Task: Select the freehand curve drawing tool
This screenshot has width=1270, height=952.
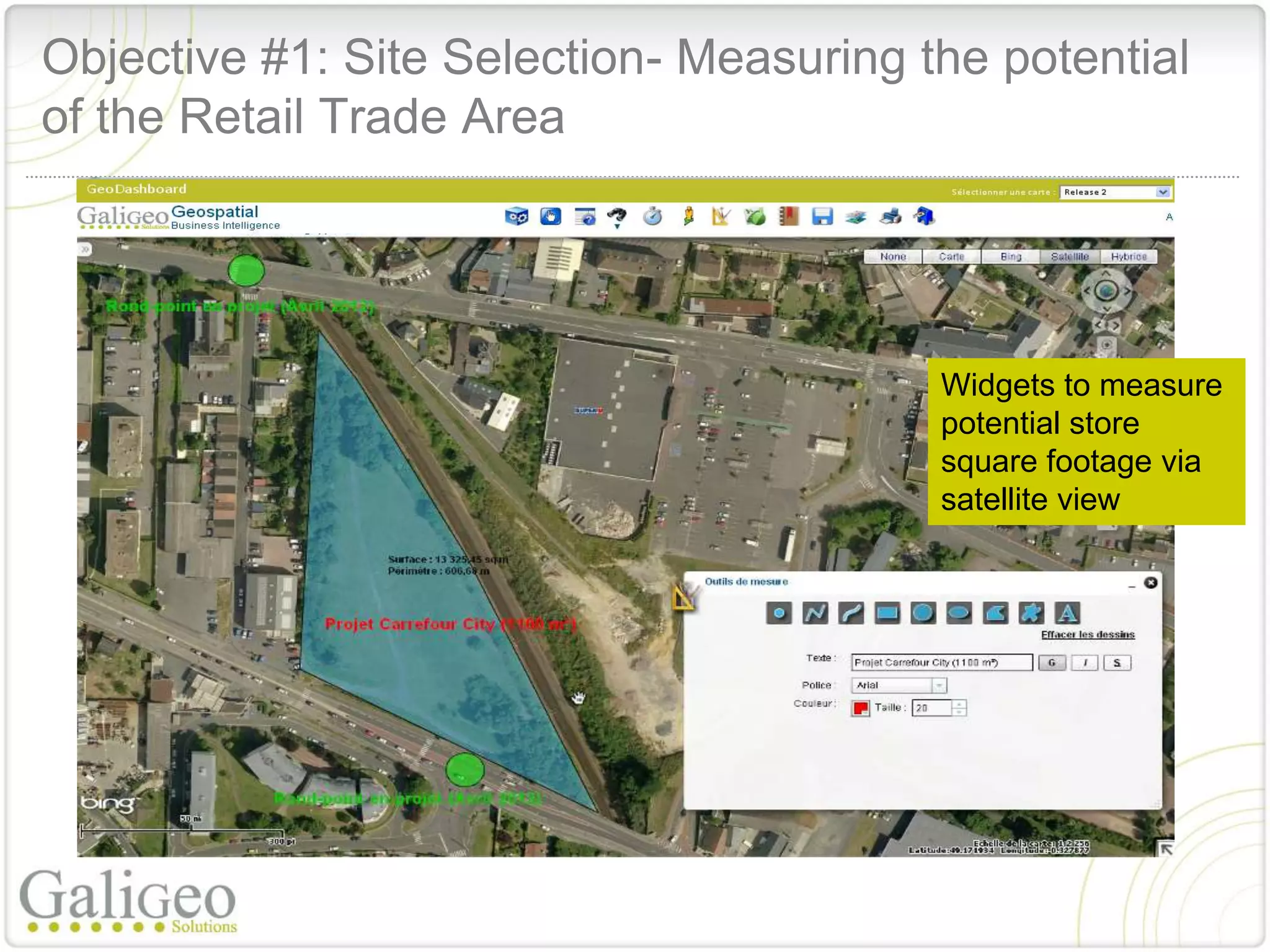Action: [851, 613]
